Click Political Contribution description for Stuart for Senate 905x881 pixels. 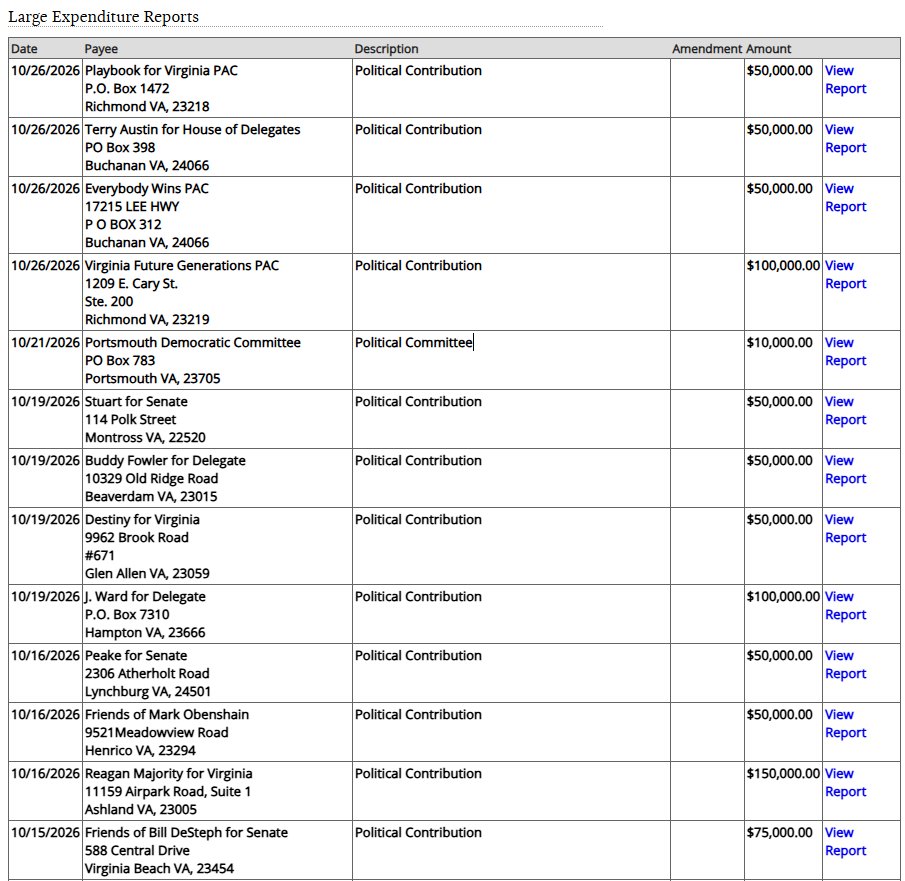coord(418,401)
